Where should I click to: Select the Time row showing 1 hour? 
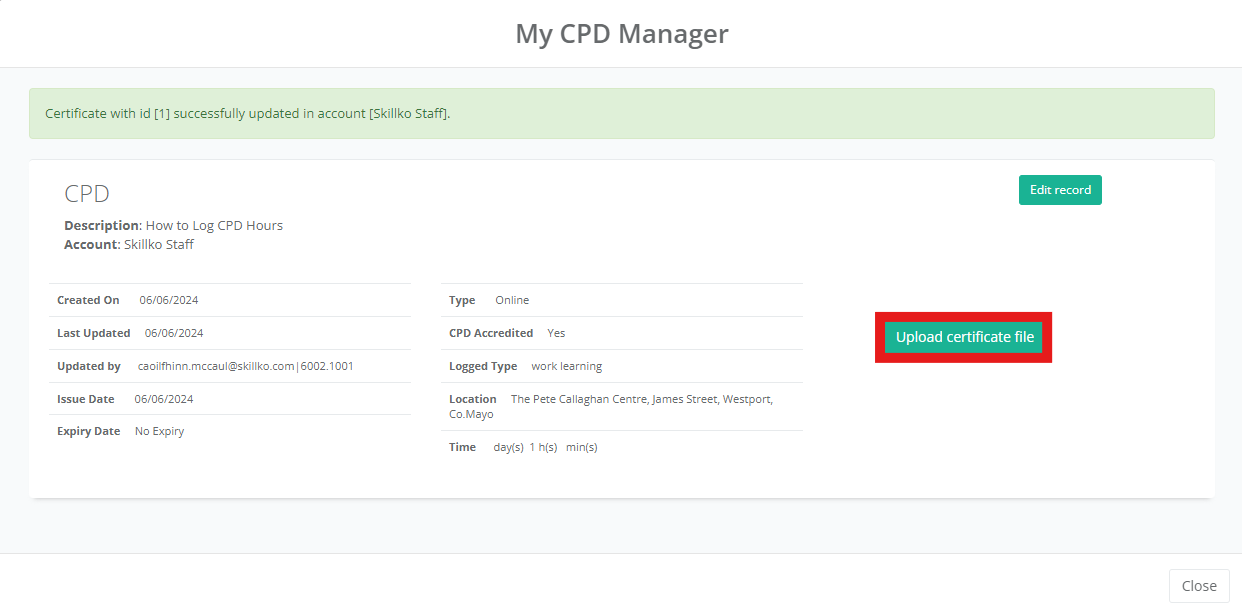coord(543,447)
